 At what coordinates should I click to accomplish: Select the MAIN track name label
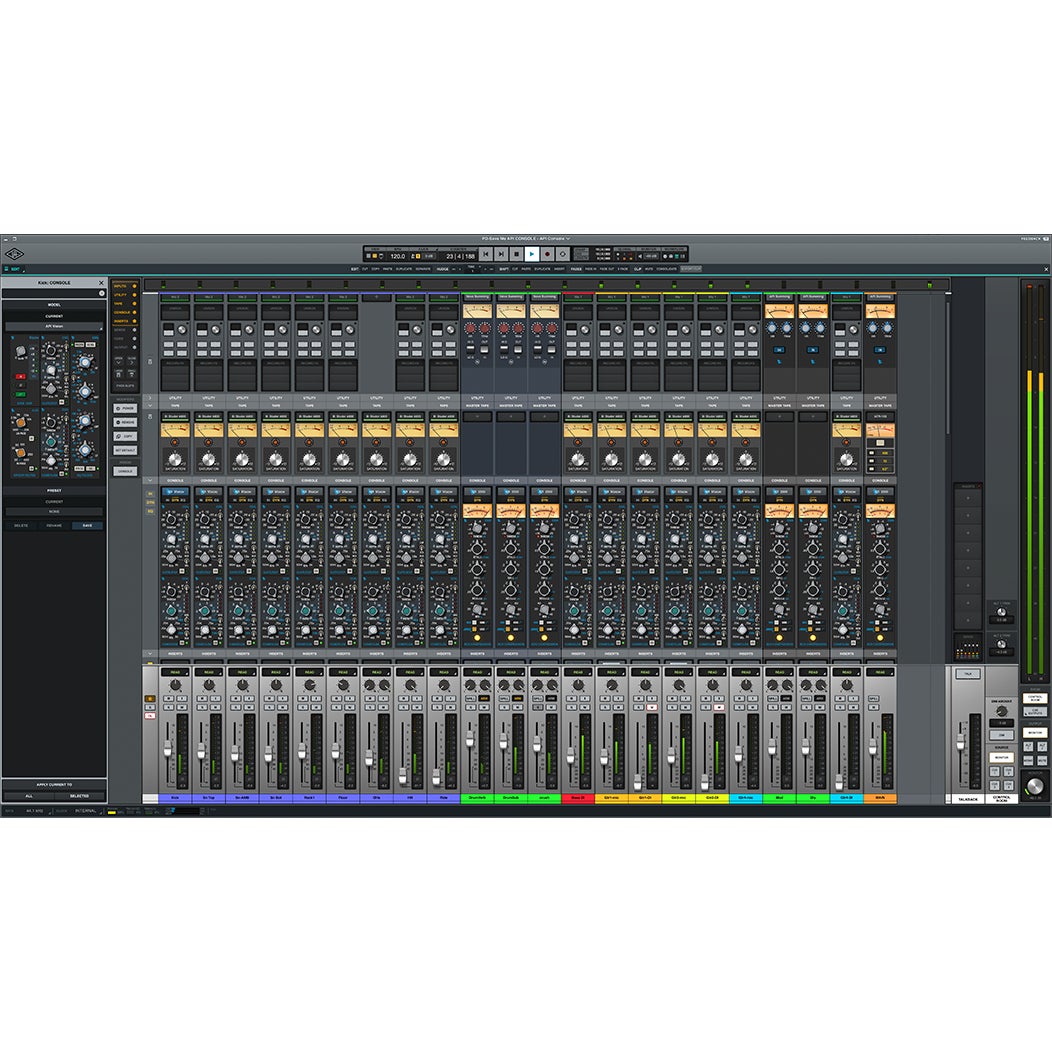click(x=880, y=798)
